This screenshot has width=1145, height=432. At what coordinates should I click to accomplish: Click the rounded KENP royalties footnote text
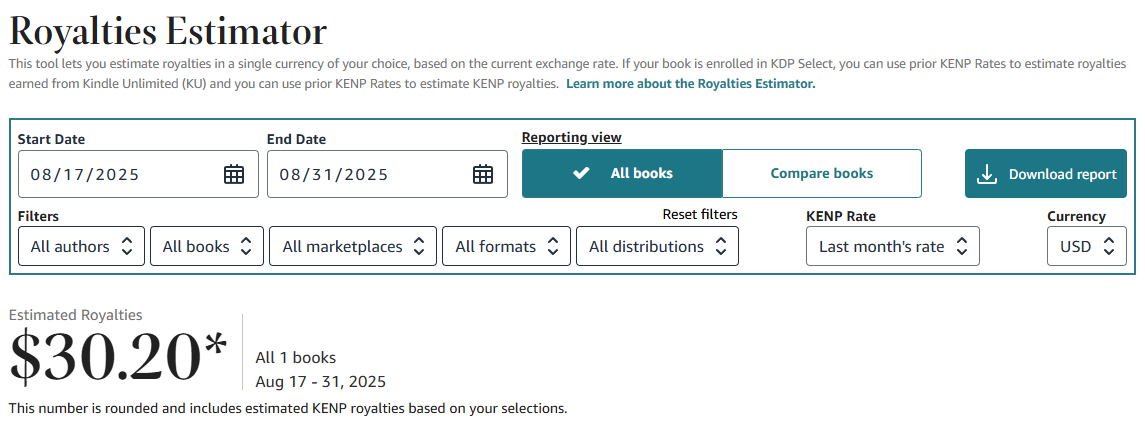coord(288,409)
